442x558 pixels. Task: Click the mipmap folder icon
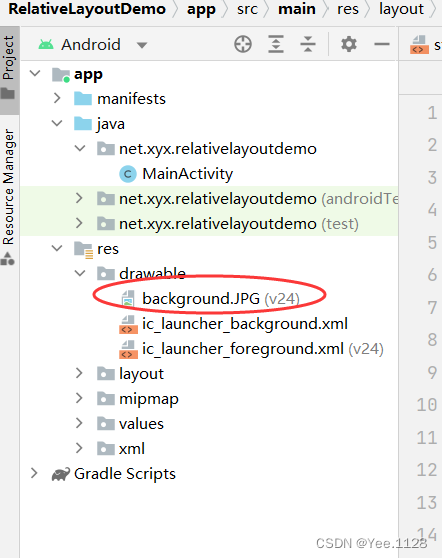[106, 399]
